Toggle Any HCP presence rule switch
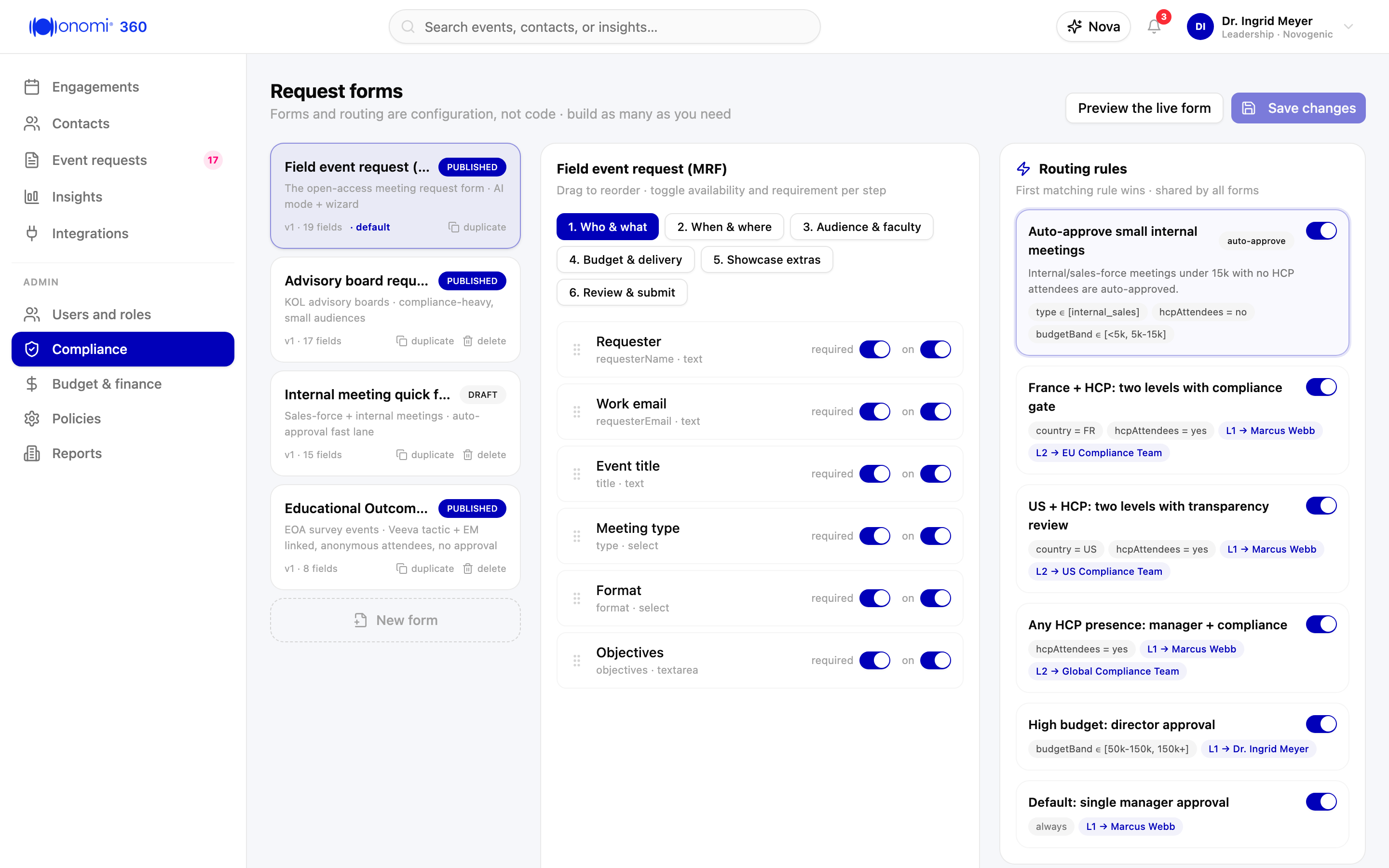The image size is (1389, 868). 1321,624
